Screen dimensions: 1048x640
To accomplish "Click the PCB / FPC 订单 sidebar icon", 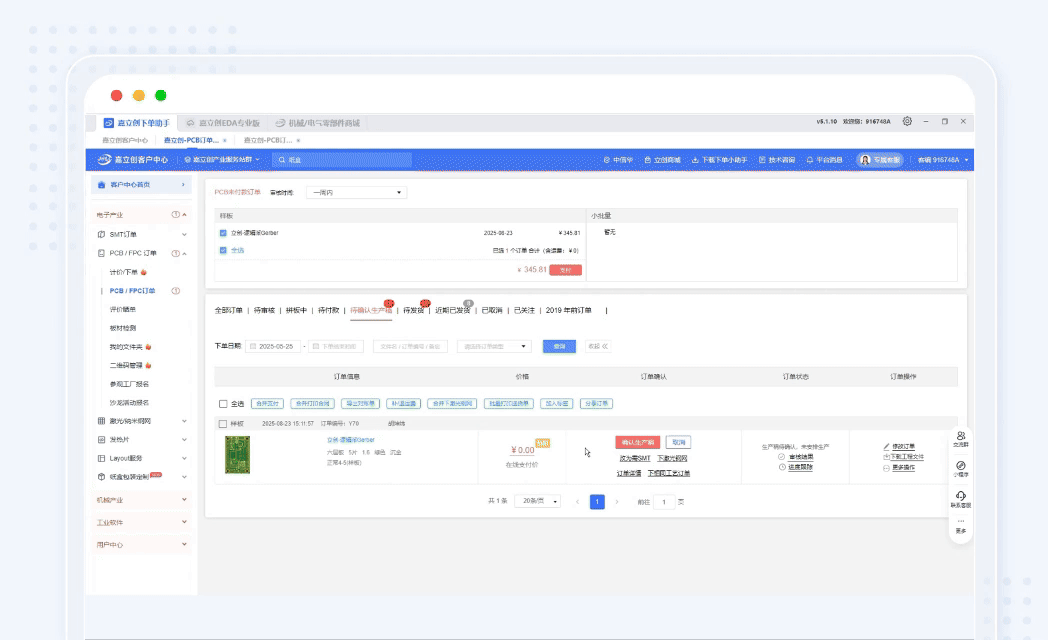I will (102, 253).
